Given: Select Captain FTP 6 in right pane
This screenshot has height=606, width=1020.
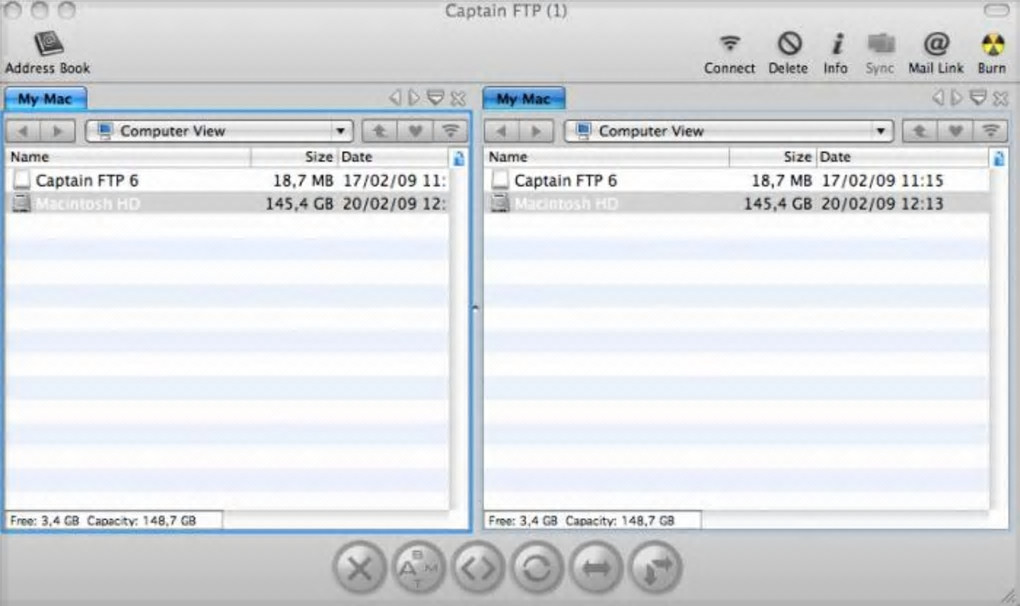Looking at the screenshot, I should (x=737, y=180).
